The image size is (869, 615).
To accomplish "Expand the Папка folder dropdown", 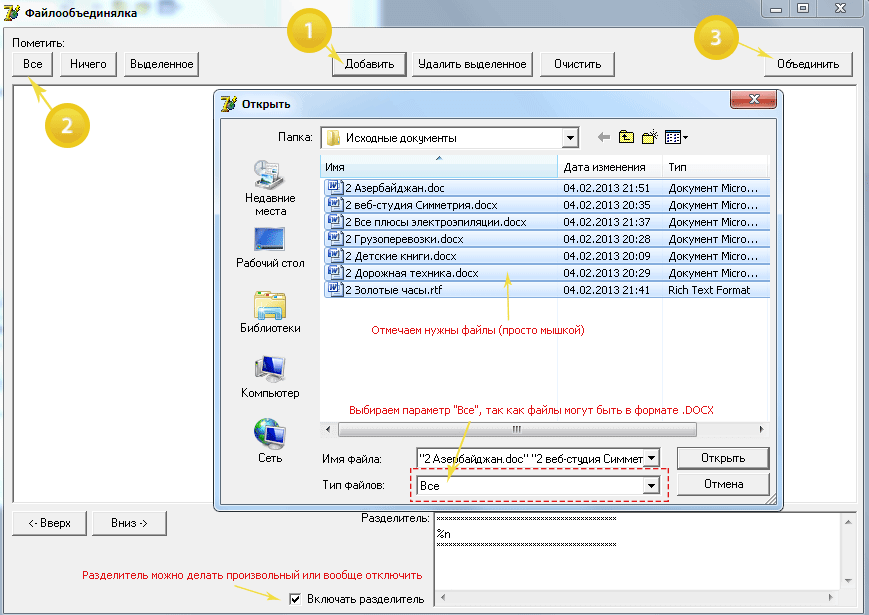I will pos(570,138).
